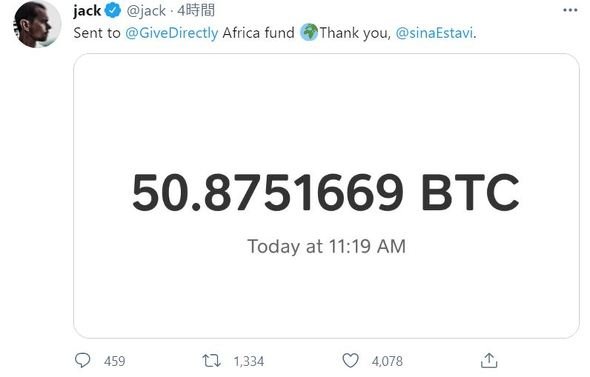The width and height of the screenshot is (590, 377).
Task: Open the @sinaEstavi mention link
Action: (434, 33)
